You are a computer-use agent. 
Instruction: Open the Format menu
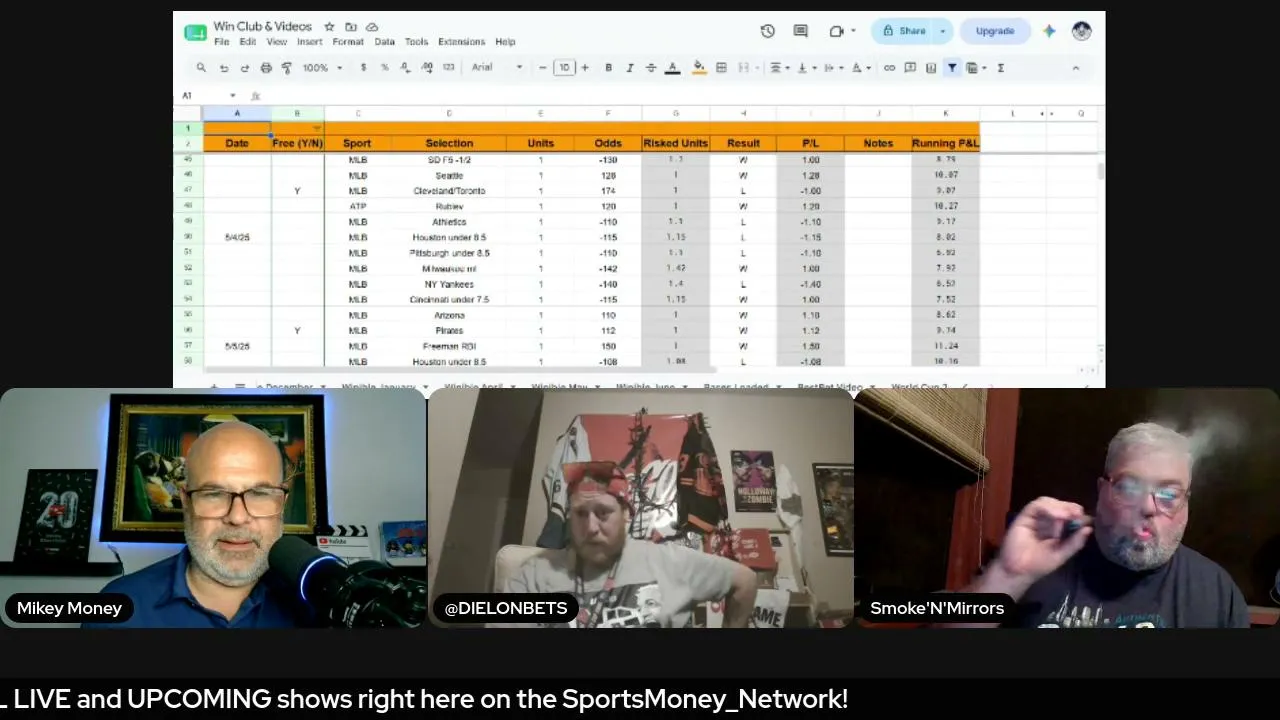click(348, 42)
